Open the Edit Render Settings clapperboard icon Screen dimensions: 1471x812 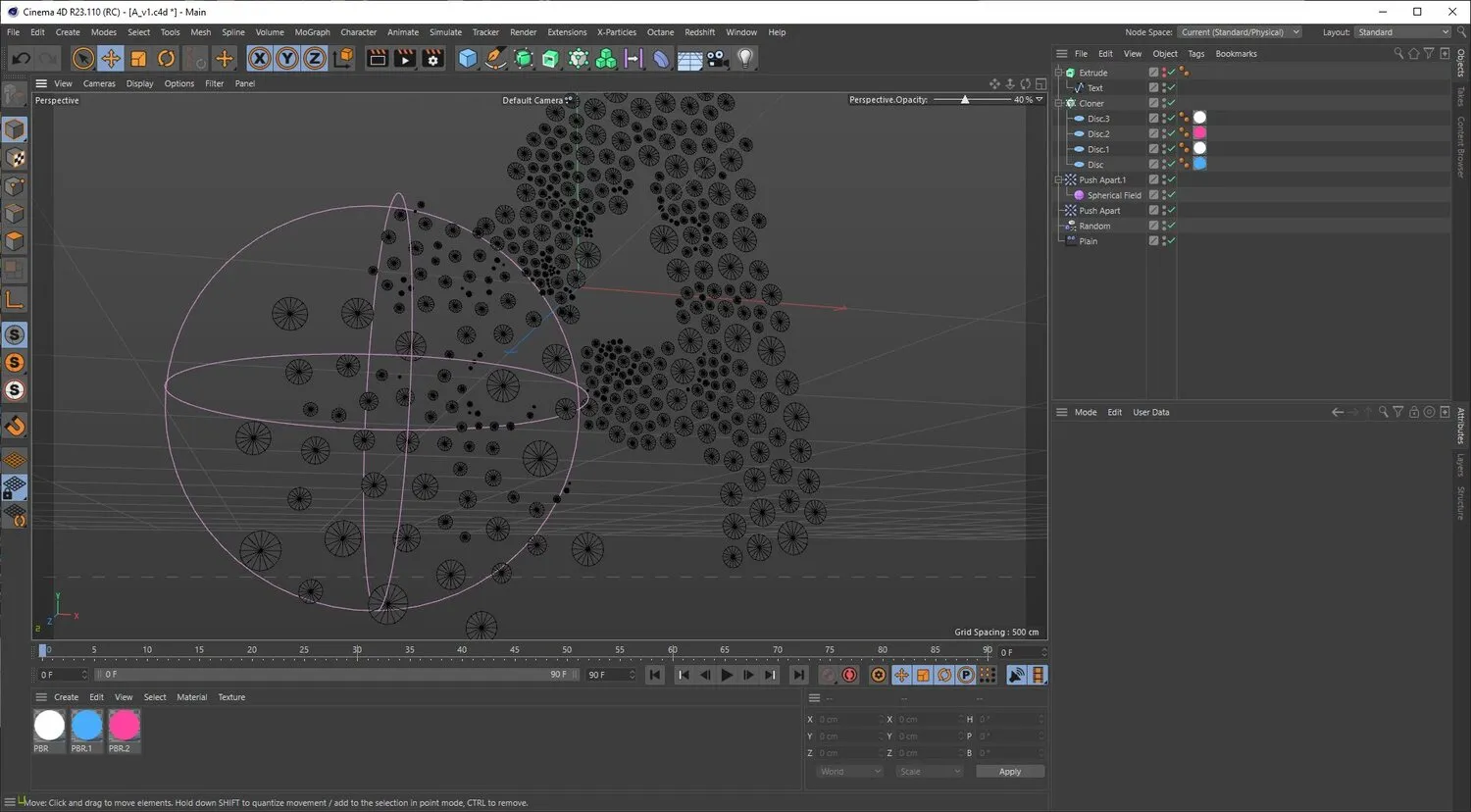pyautogui.click(x=432, y=59)
